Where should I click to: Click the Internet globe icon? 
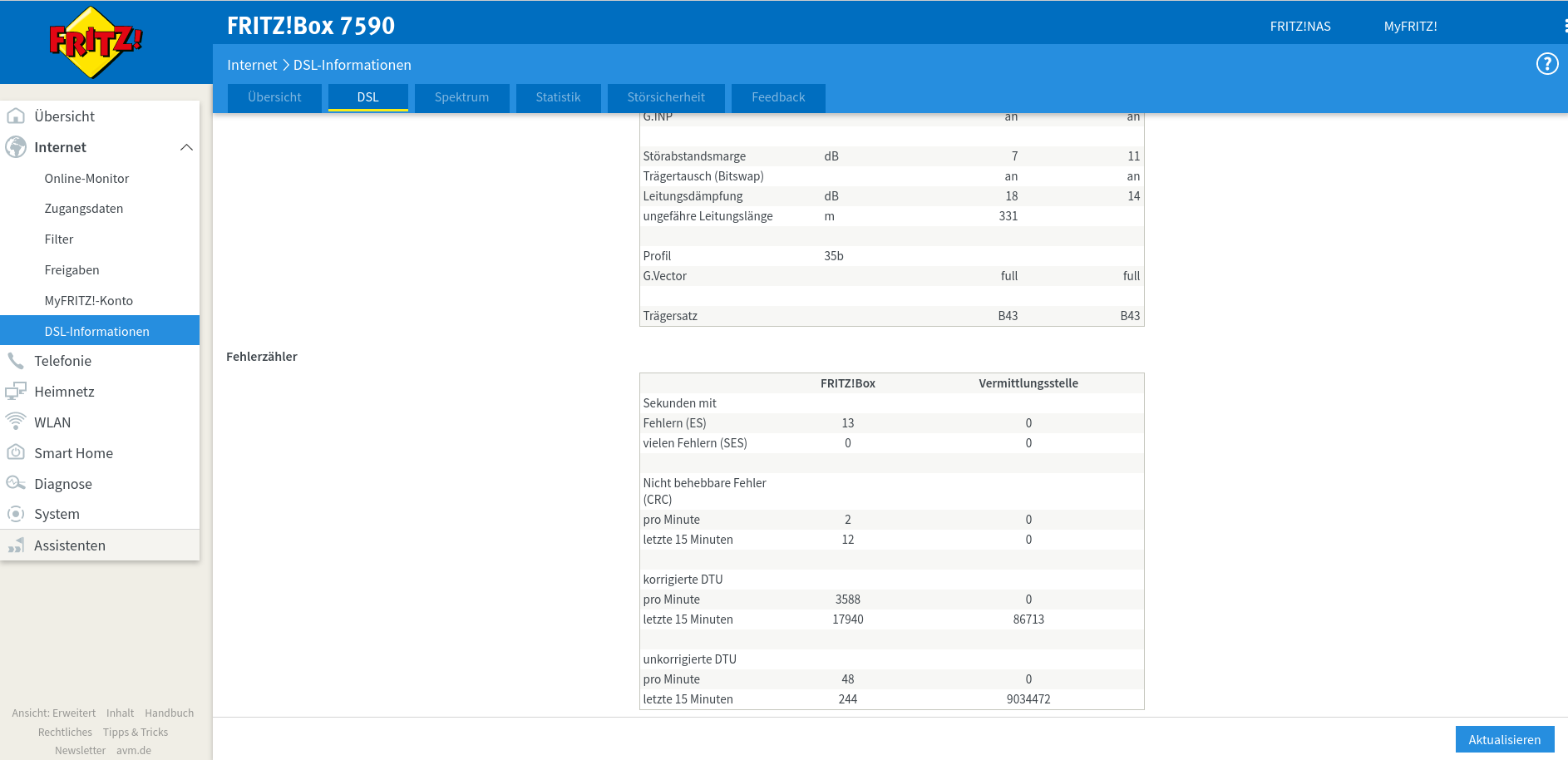(16, 147)
